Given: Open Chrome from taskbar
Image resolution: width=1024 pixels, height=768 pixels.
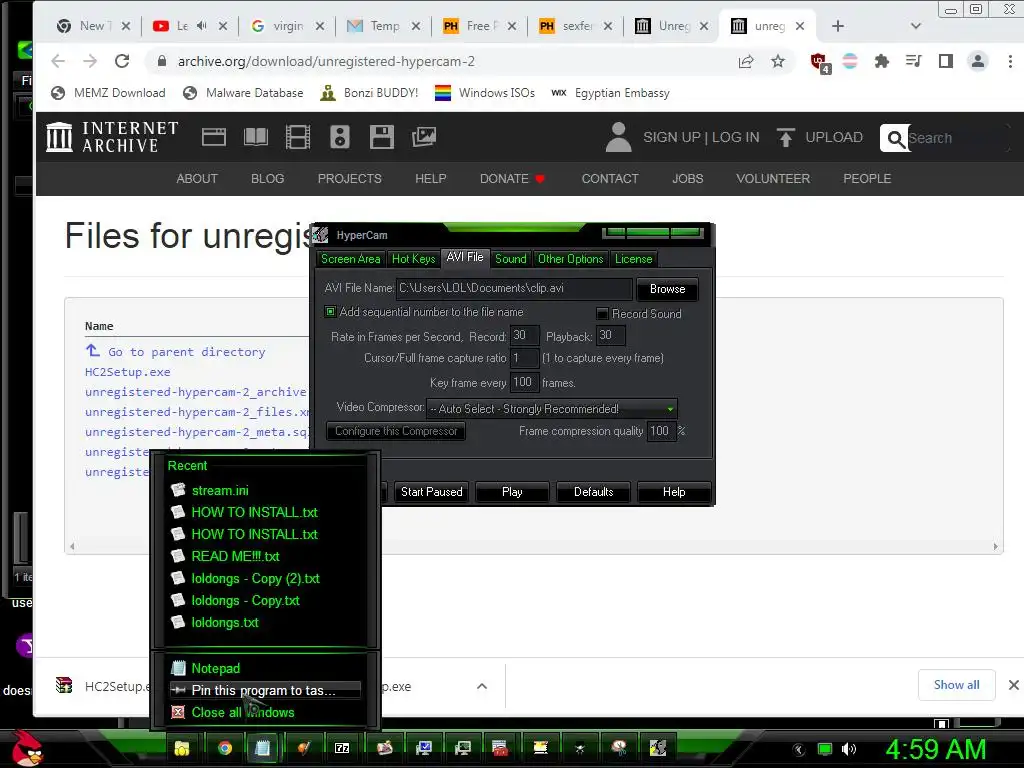Looking at the screenshot, I should click(225, 748).
